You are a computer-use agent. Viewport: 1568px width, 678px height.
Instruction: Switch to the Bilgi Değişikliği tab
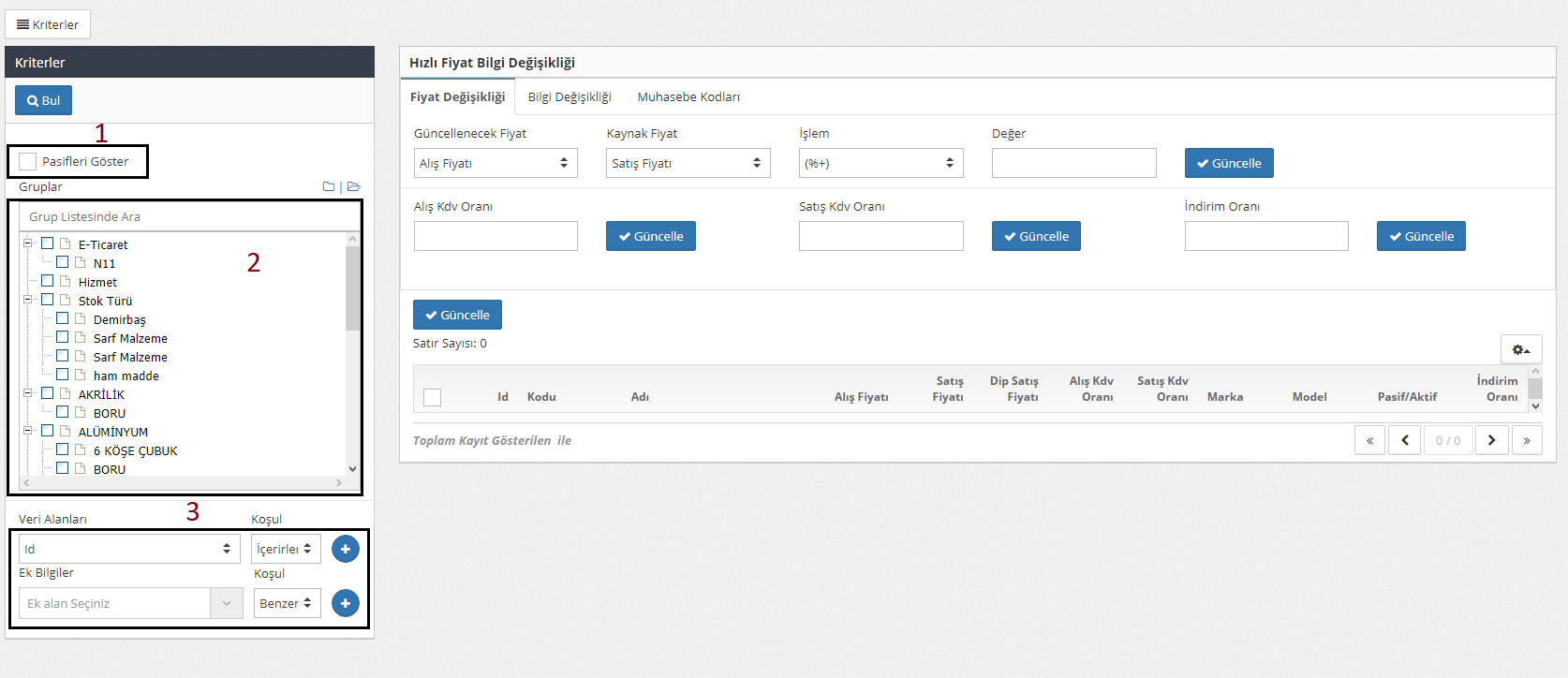coord(569,97)
